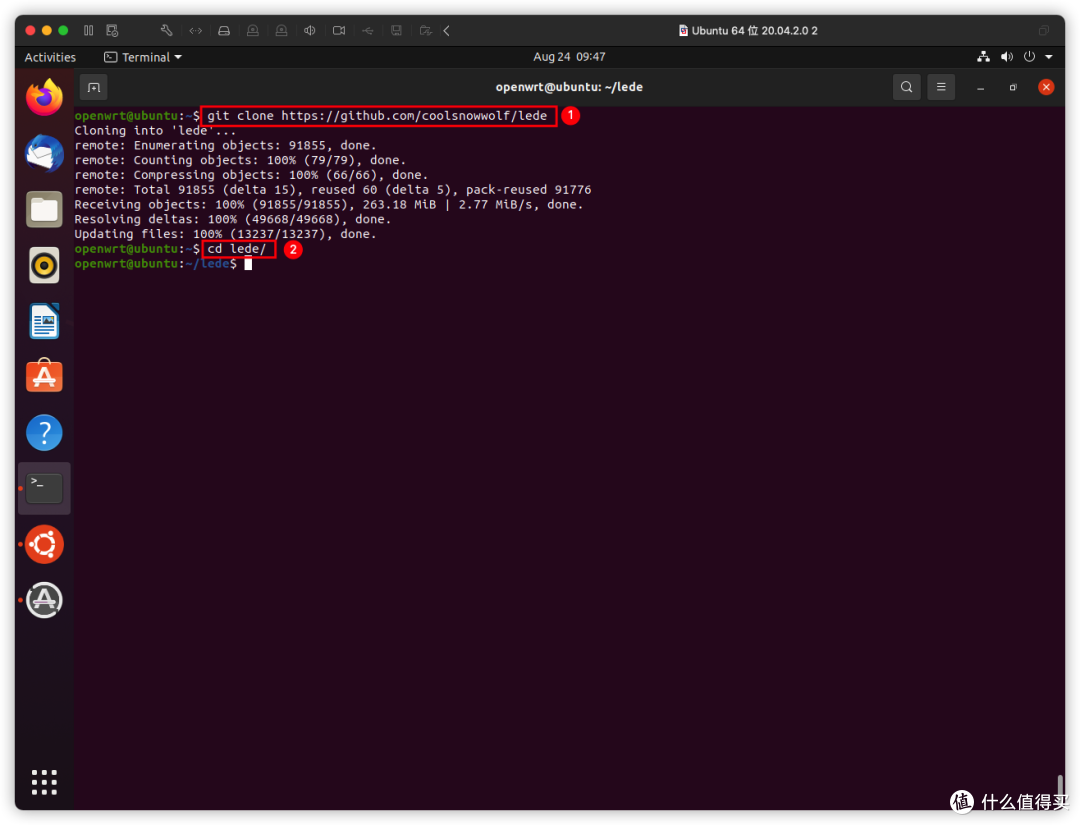Open the Help icon in dock
Viewport: 1080px width, 825px height.
(x=44, y=433)
